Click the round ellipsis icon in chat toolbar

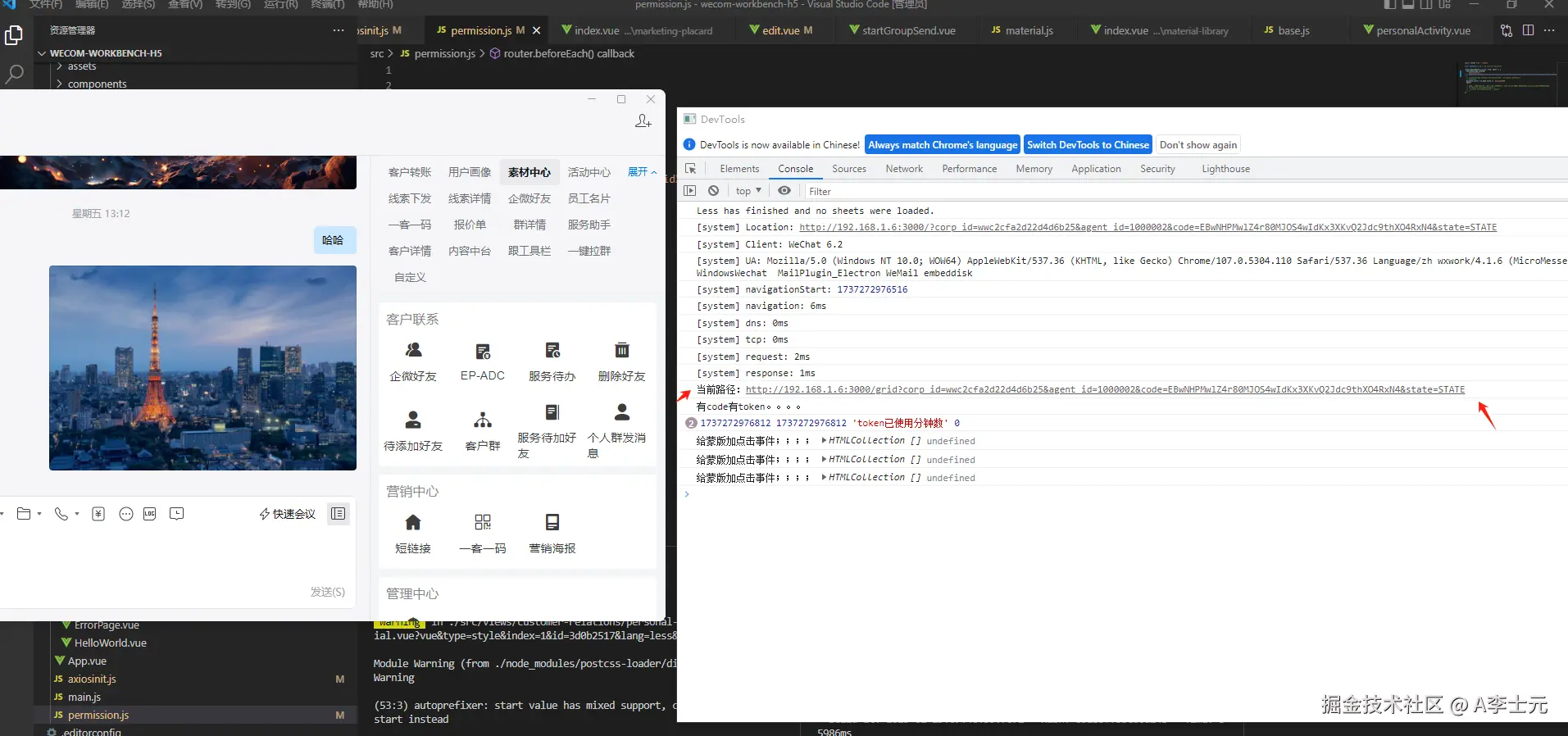pos(126,514)
